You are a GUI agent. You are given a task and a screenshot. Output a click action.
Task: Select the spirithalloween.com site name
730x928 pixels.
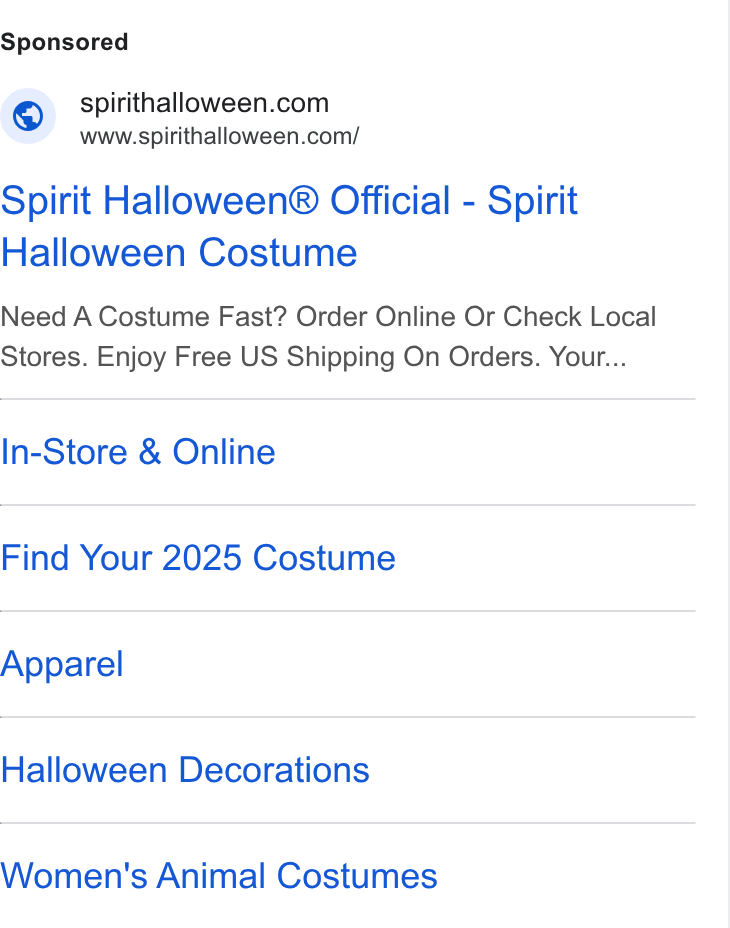(204, 103)
